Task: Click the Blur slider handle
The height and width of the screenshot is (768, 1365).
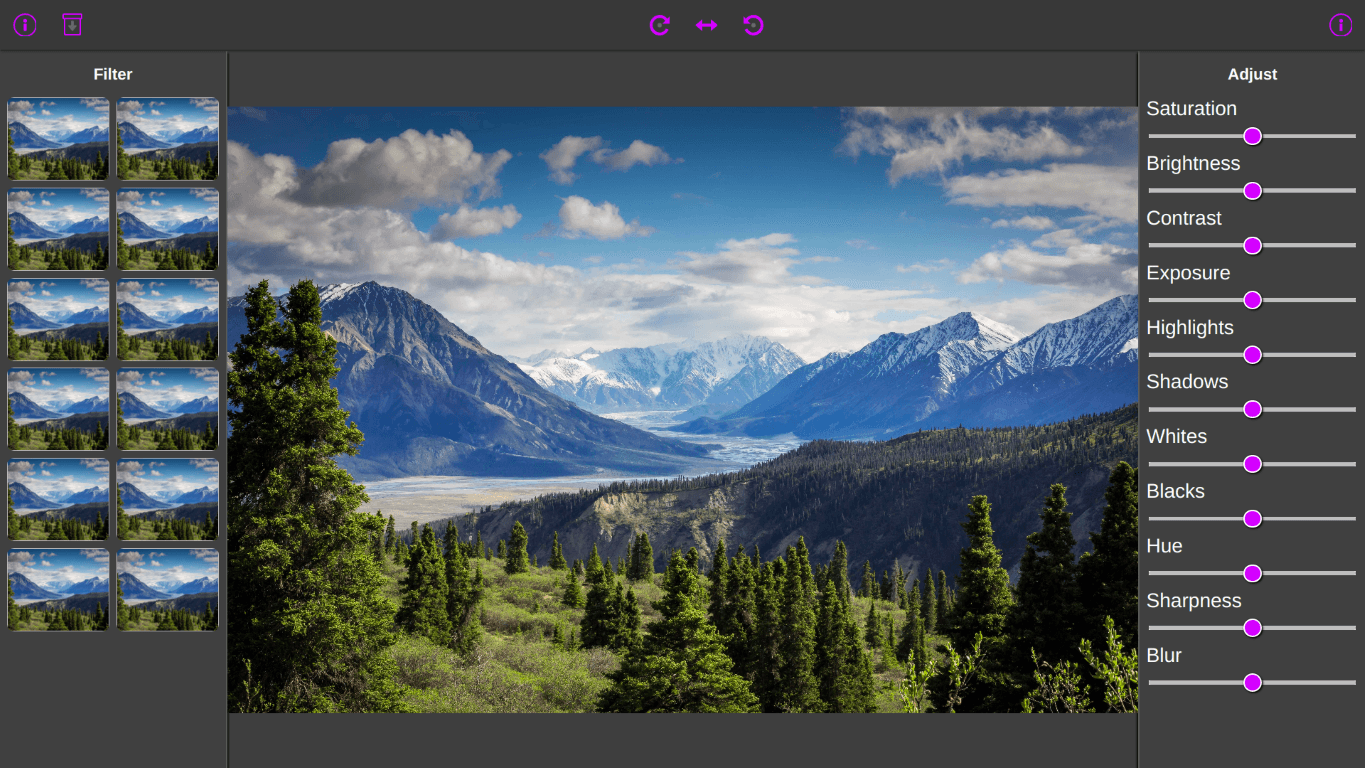Action: [1252, 683]
